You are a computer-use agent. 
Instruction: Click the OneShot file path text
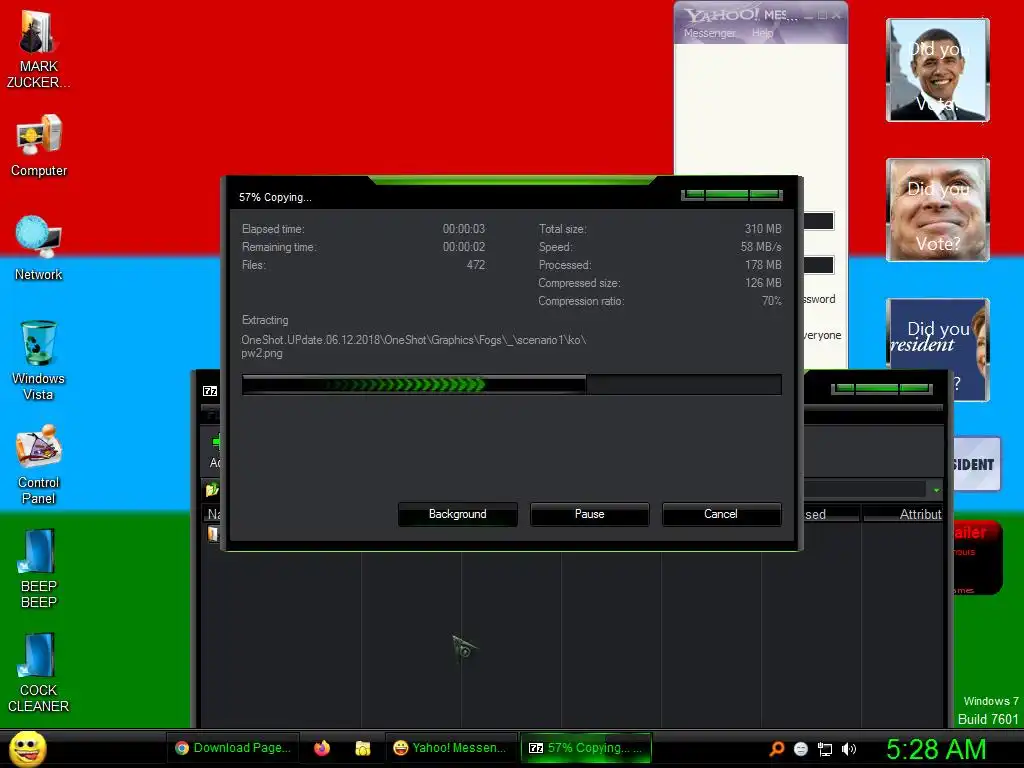(413, 346)
